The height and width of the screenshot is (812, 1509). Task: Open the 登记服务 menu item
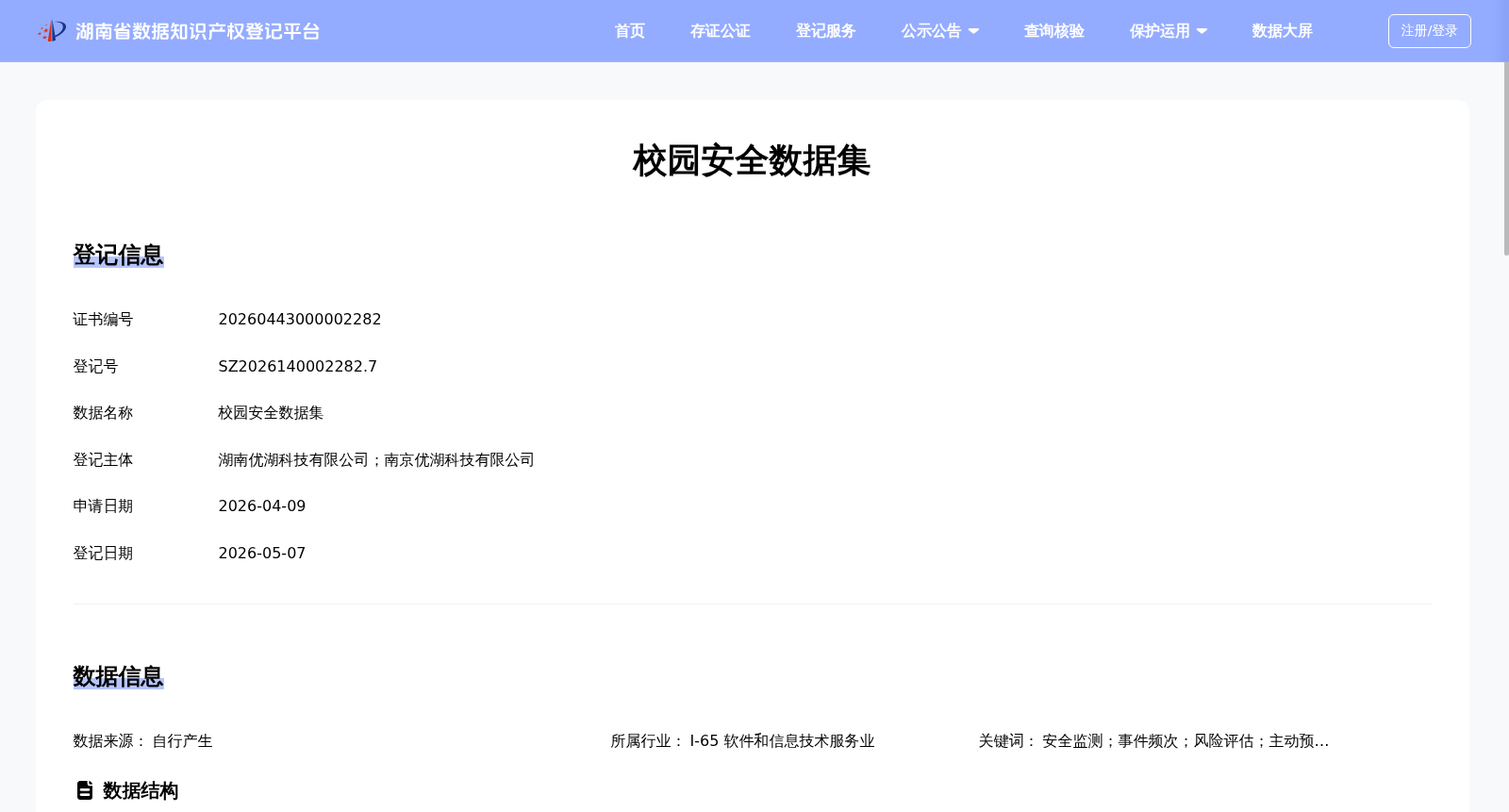pos(826,31)
